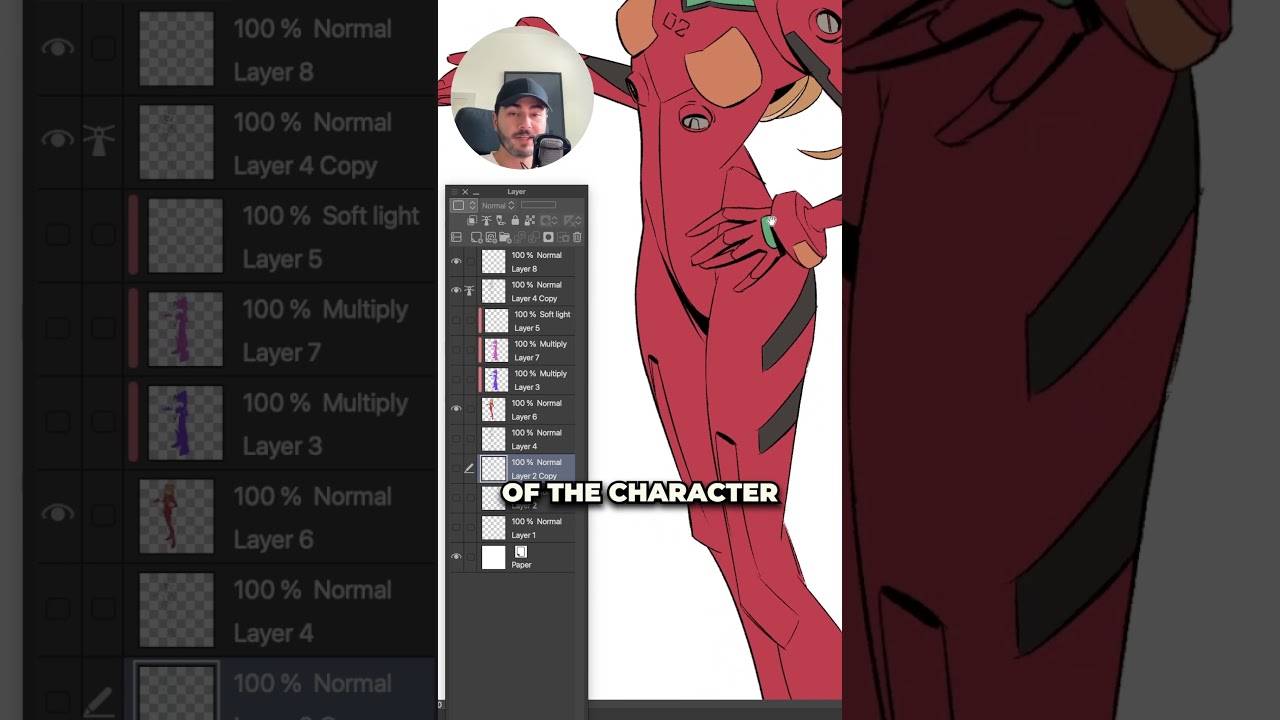Click the red palette color bar on centre Layer 5

point(481,321)
